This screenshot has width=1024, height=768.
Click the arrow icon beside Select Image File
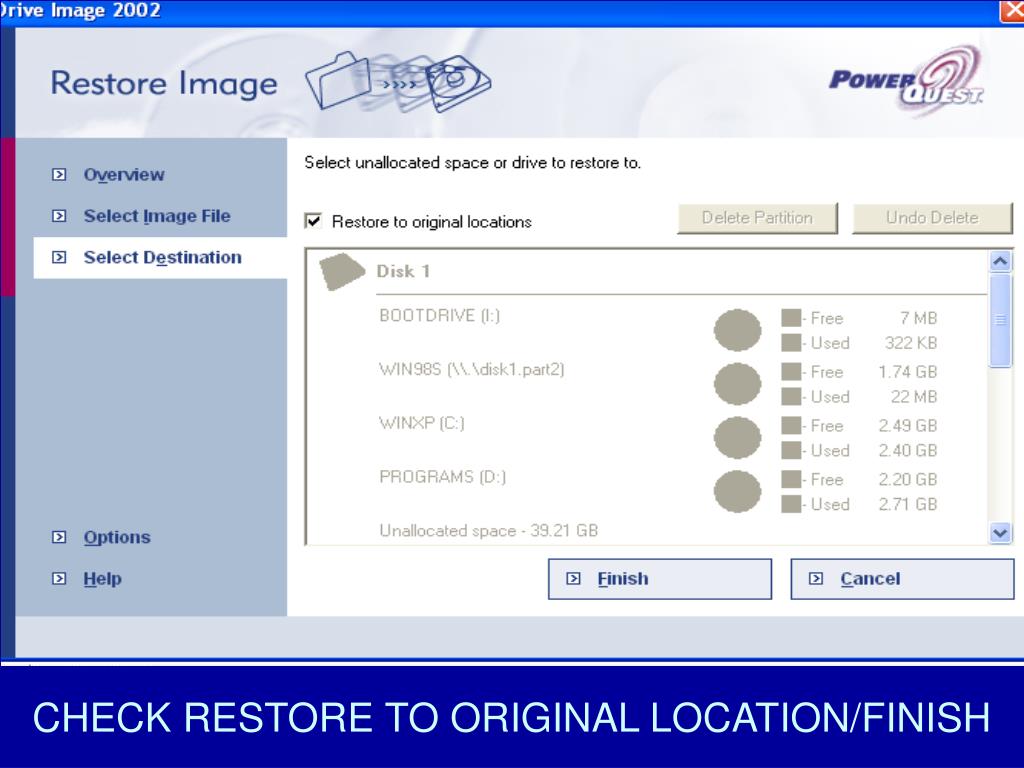tap(59, 216)
